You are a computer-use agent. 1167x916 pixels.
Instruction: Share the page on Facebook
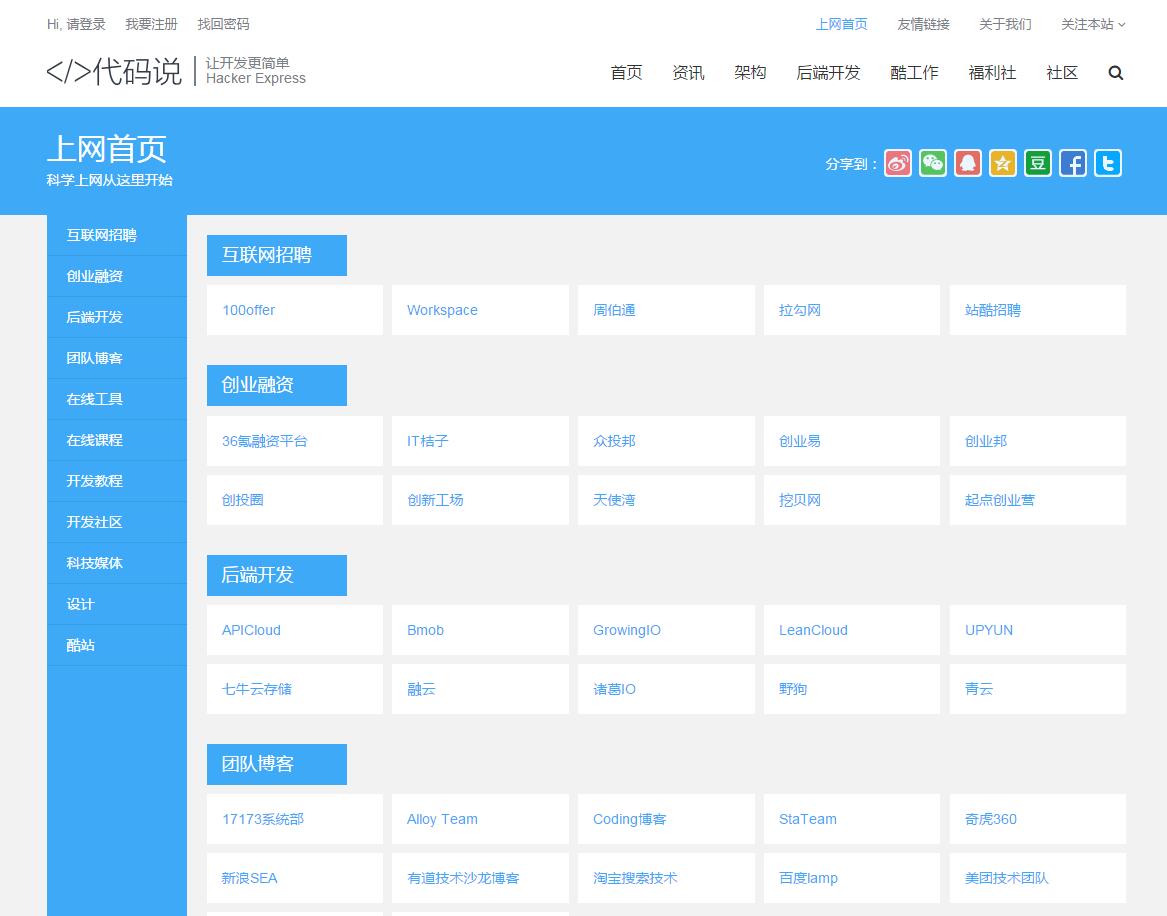(x=1072, y=163)
